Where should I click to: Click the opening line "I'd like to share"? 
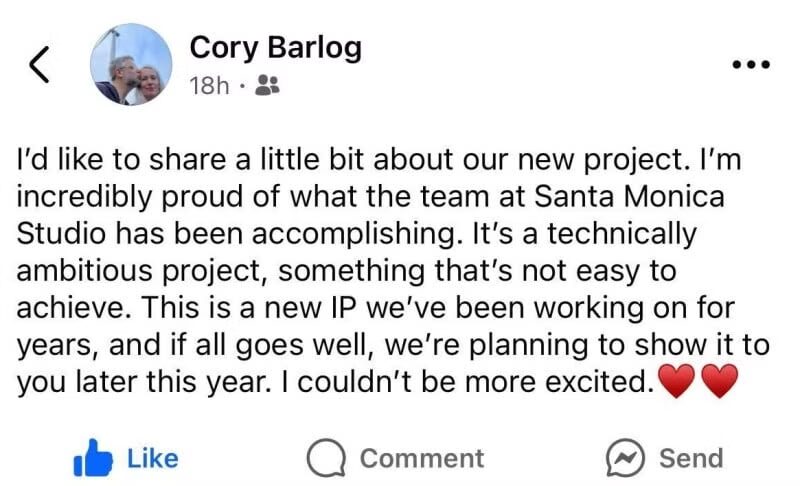click(x=123, y=159)
